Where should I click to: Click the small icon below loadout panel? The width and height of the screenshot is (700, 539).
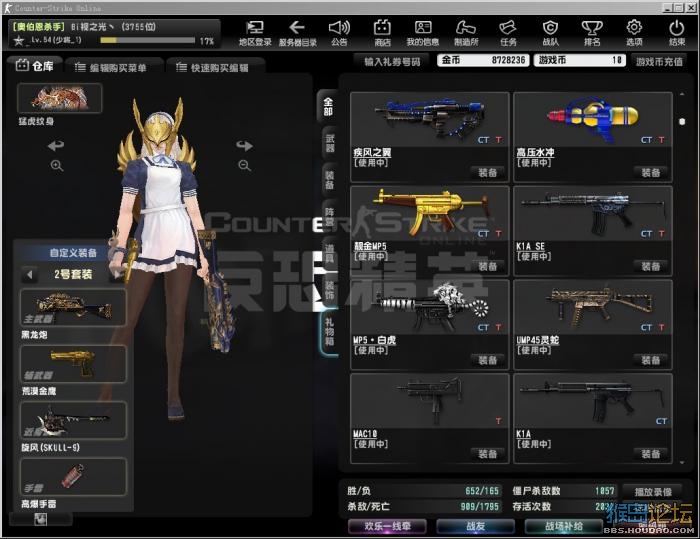[x=41, y=519]
